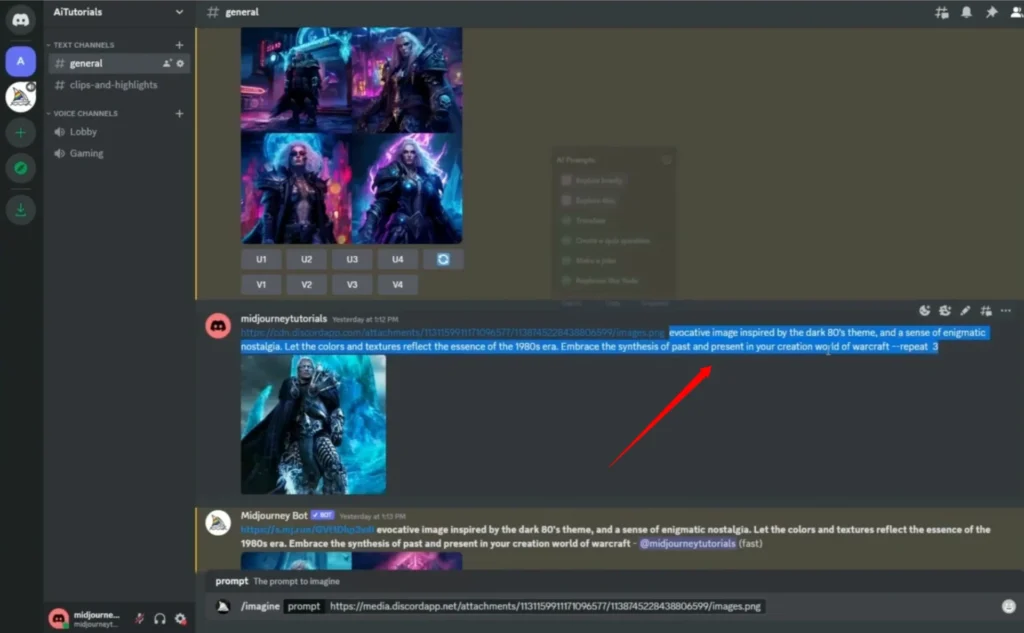Add a new voice channel

click(179, 114)
